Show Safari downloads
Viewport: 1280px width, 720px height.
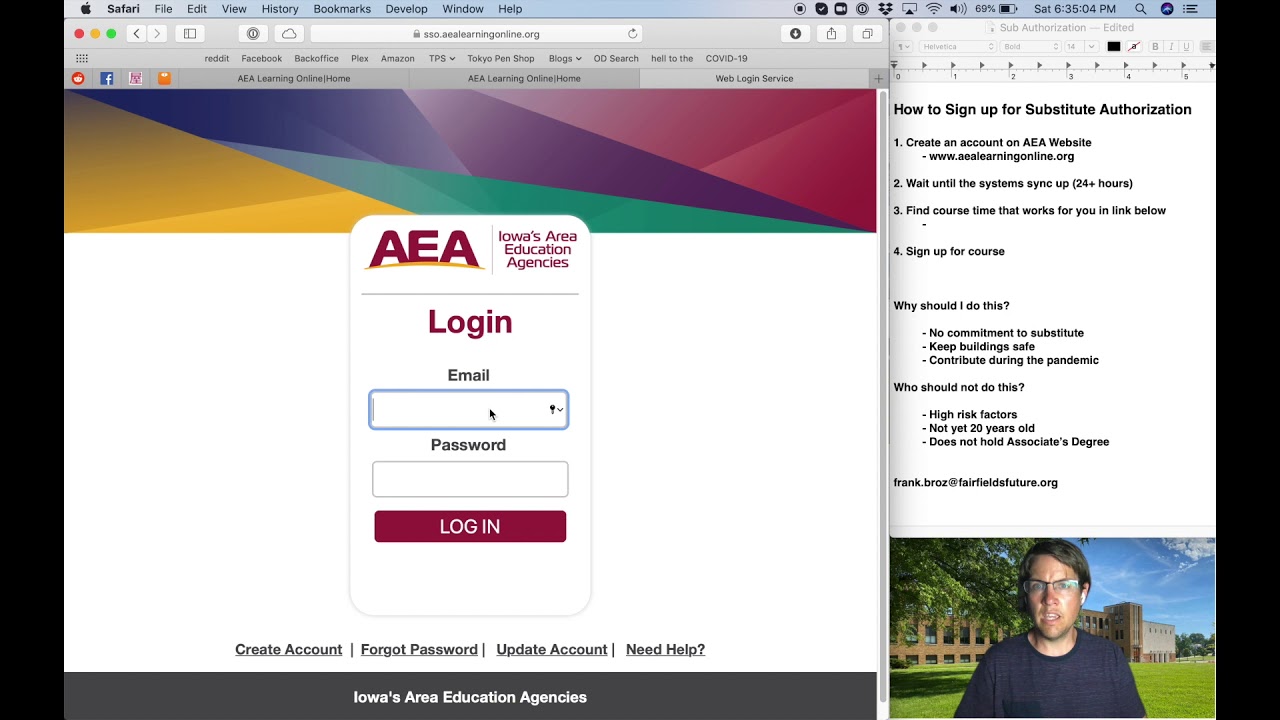(795, 34)
